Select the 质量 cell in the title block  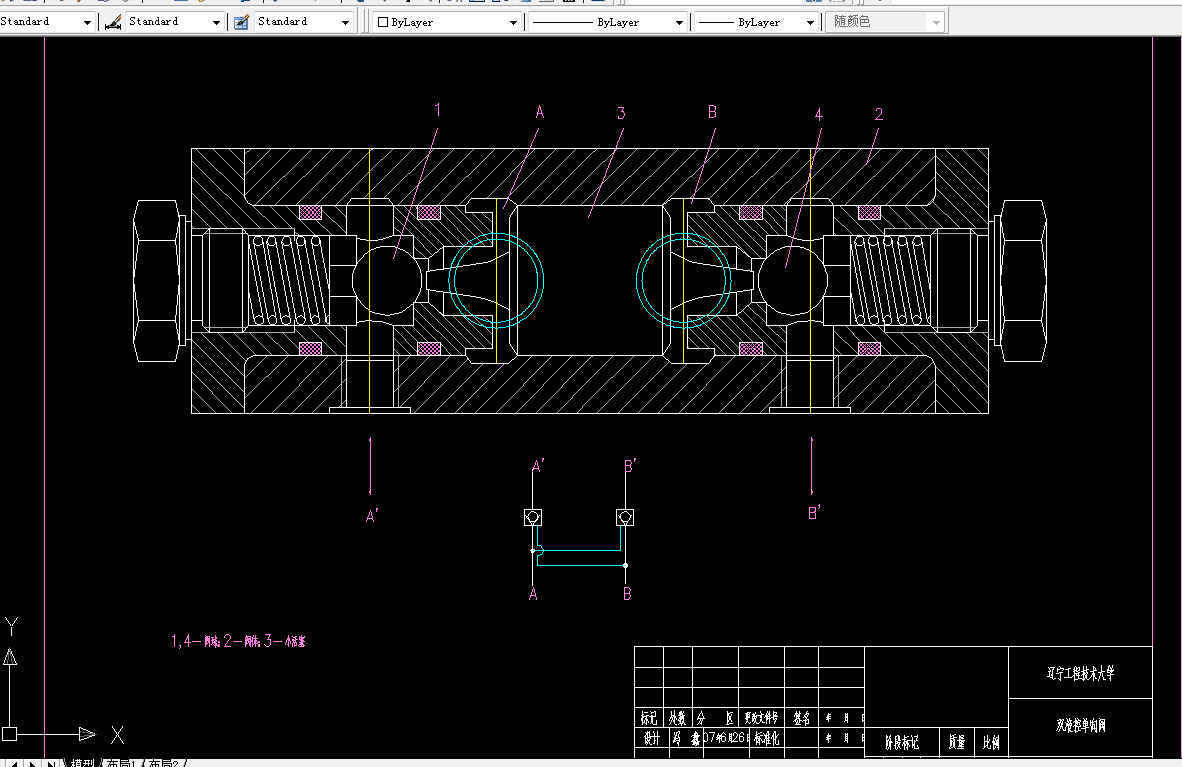[957, 743]
